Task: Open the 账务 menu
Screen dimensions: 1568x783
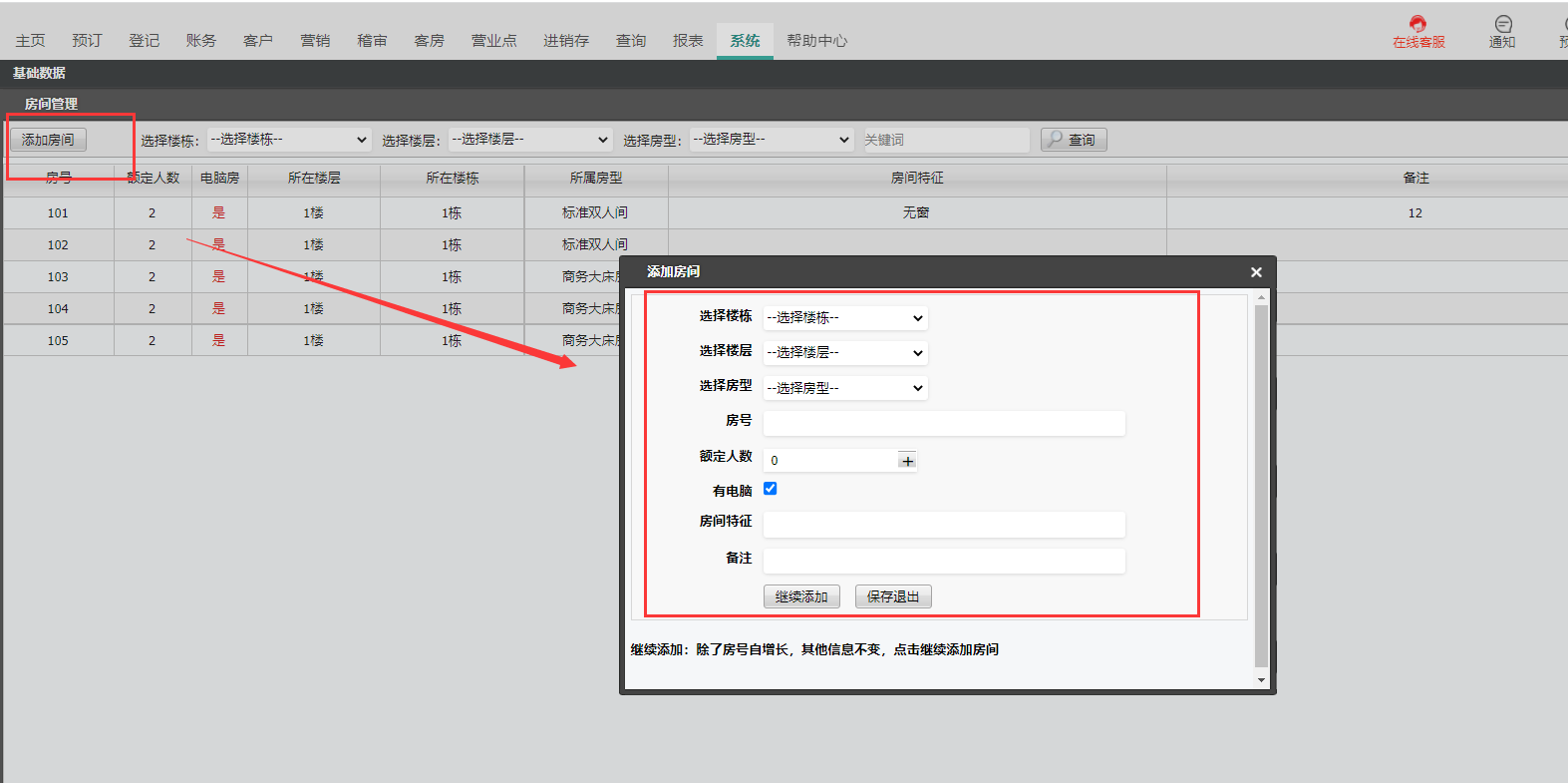Action: [200, 41]
